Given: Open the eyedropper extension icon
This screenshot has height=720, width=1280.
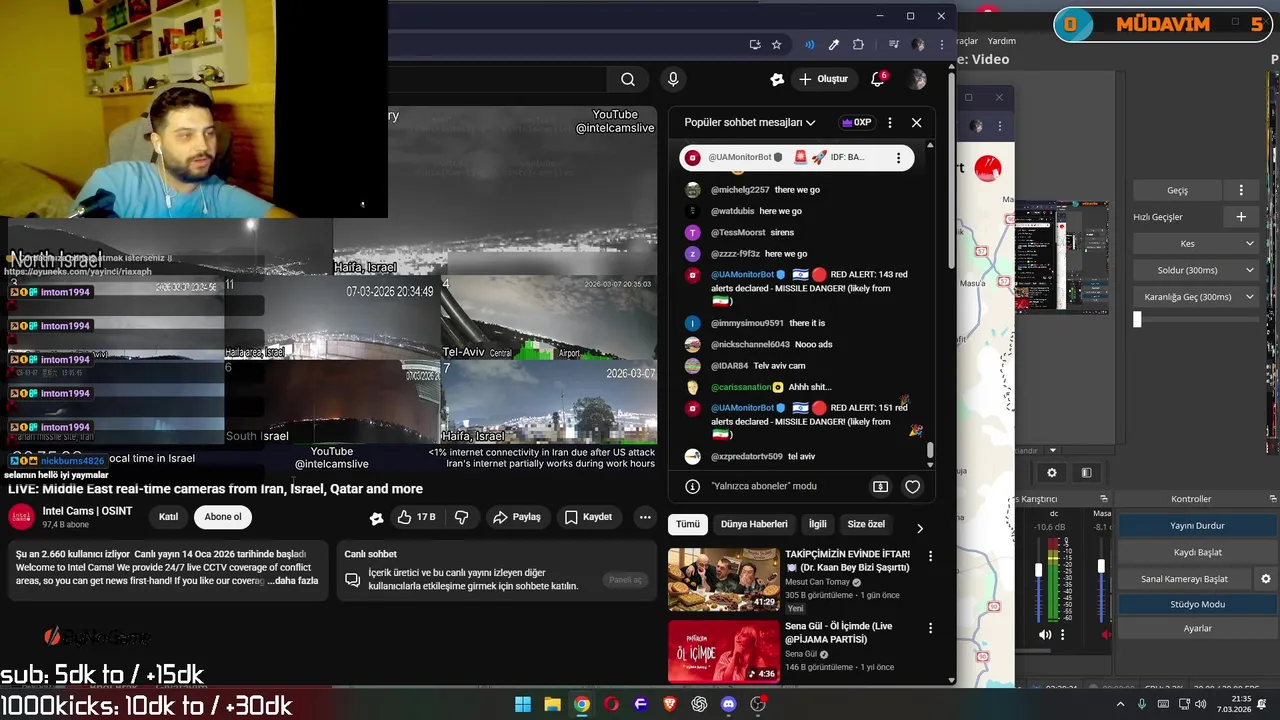Looking at the screenshot, I should coord(834,45).
